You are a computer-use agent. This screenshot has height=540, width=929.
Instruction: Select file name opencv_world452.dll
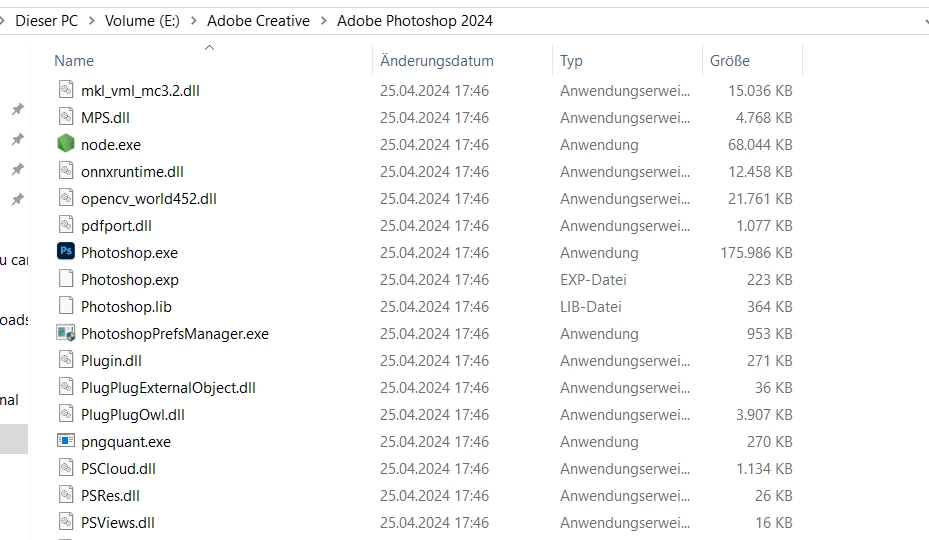[149, 199]
